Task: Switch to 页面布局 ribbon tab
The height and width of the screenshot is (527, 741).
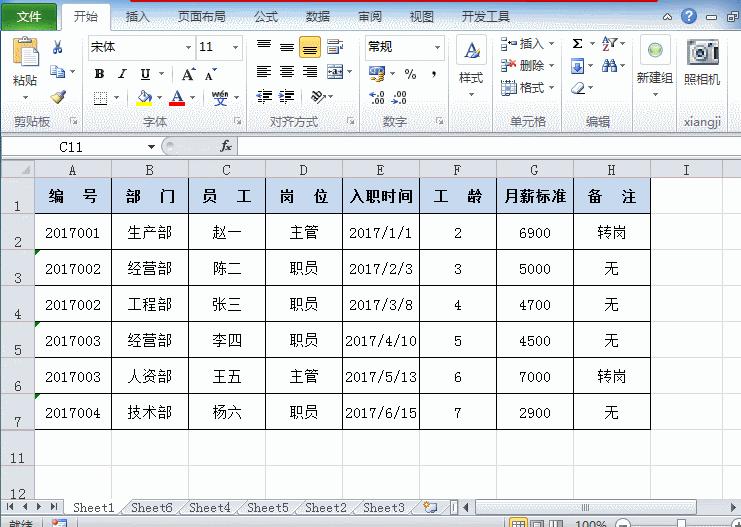Action: (x=202, y=17)
